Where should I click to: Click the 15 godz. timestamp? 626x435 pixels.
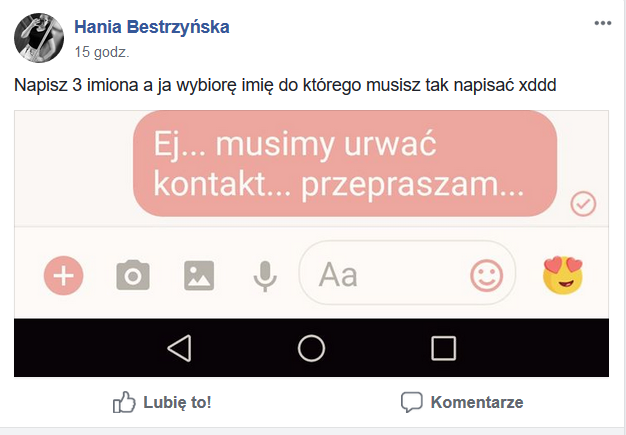pyautogui.click(x=102, y=52)
